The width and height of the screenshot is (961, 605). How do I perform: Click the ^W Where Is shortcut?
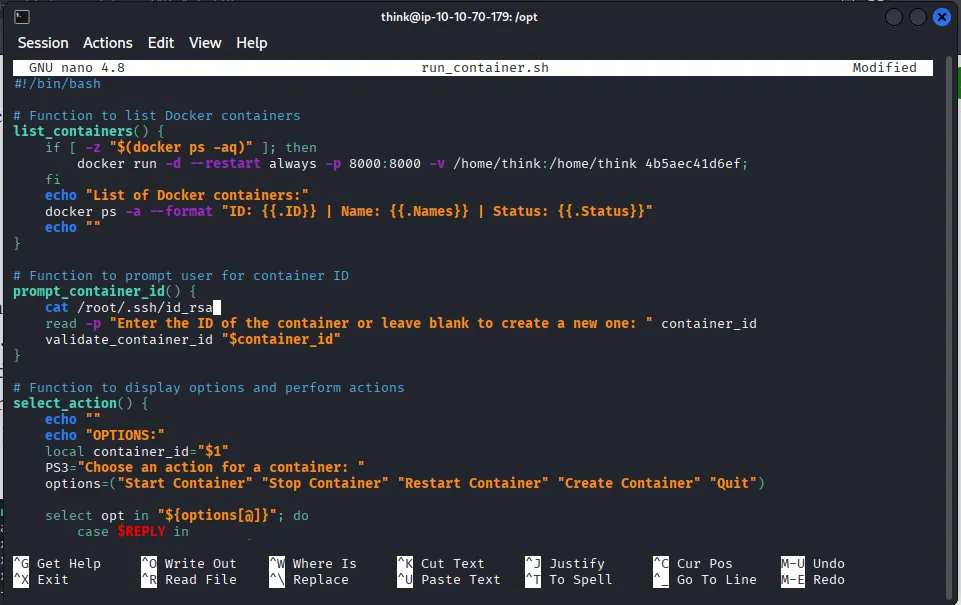click(313, 563)
